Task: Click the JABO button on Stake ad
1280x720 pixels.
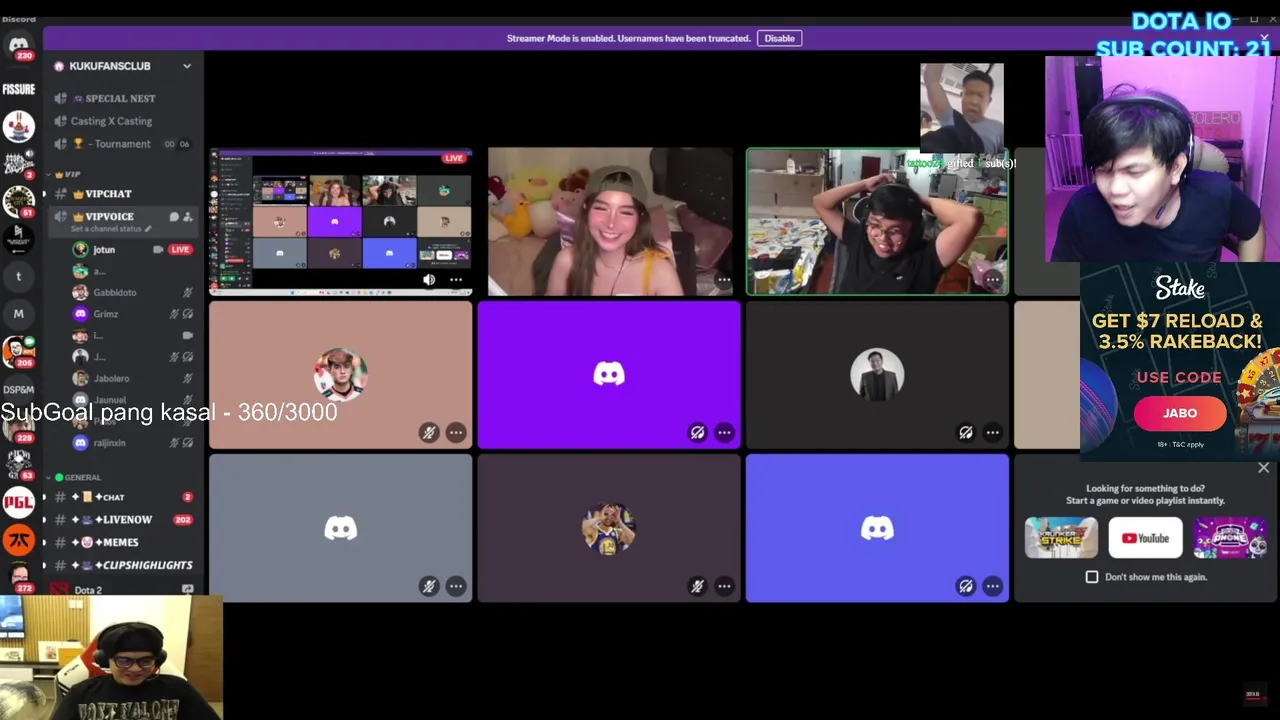Action: point(1180,413)
